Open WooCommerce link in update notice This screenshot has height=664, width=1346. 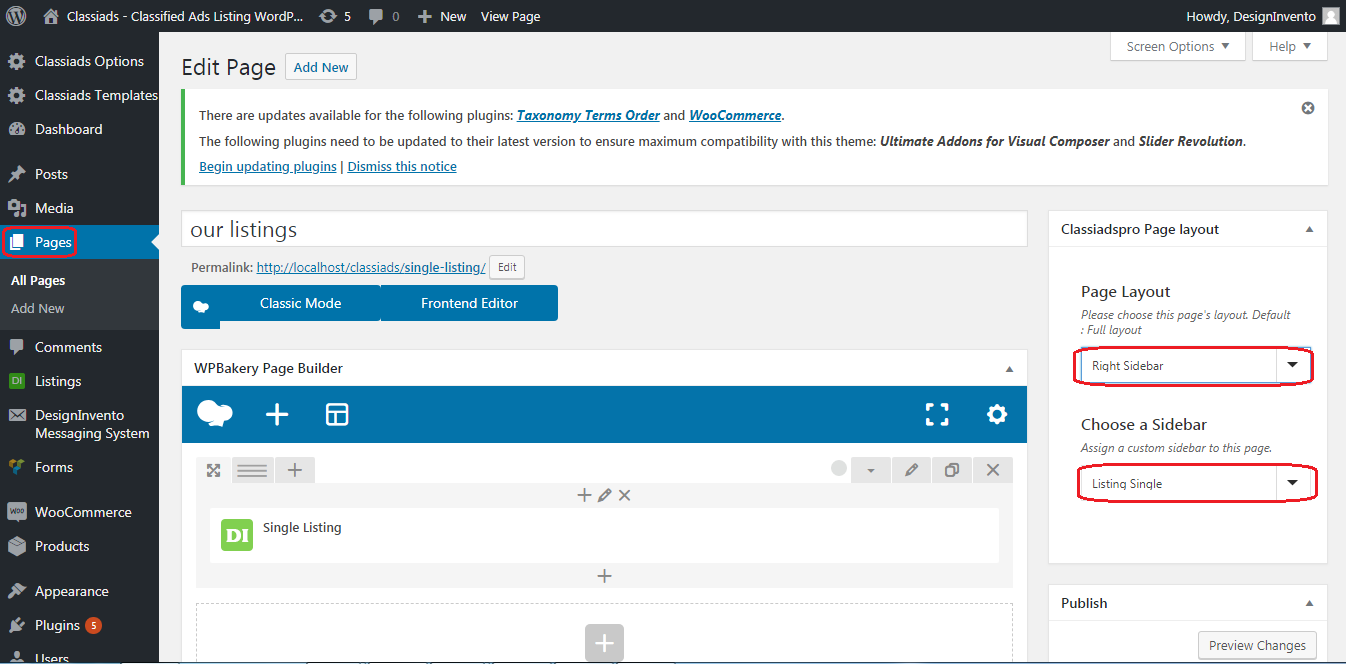click(x=735, y=115)
